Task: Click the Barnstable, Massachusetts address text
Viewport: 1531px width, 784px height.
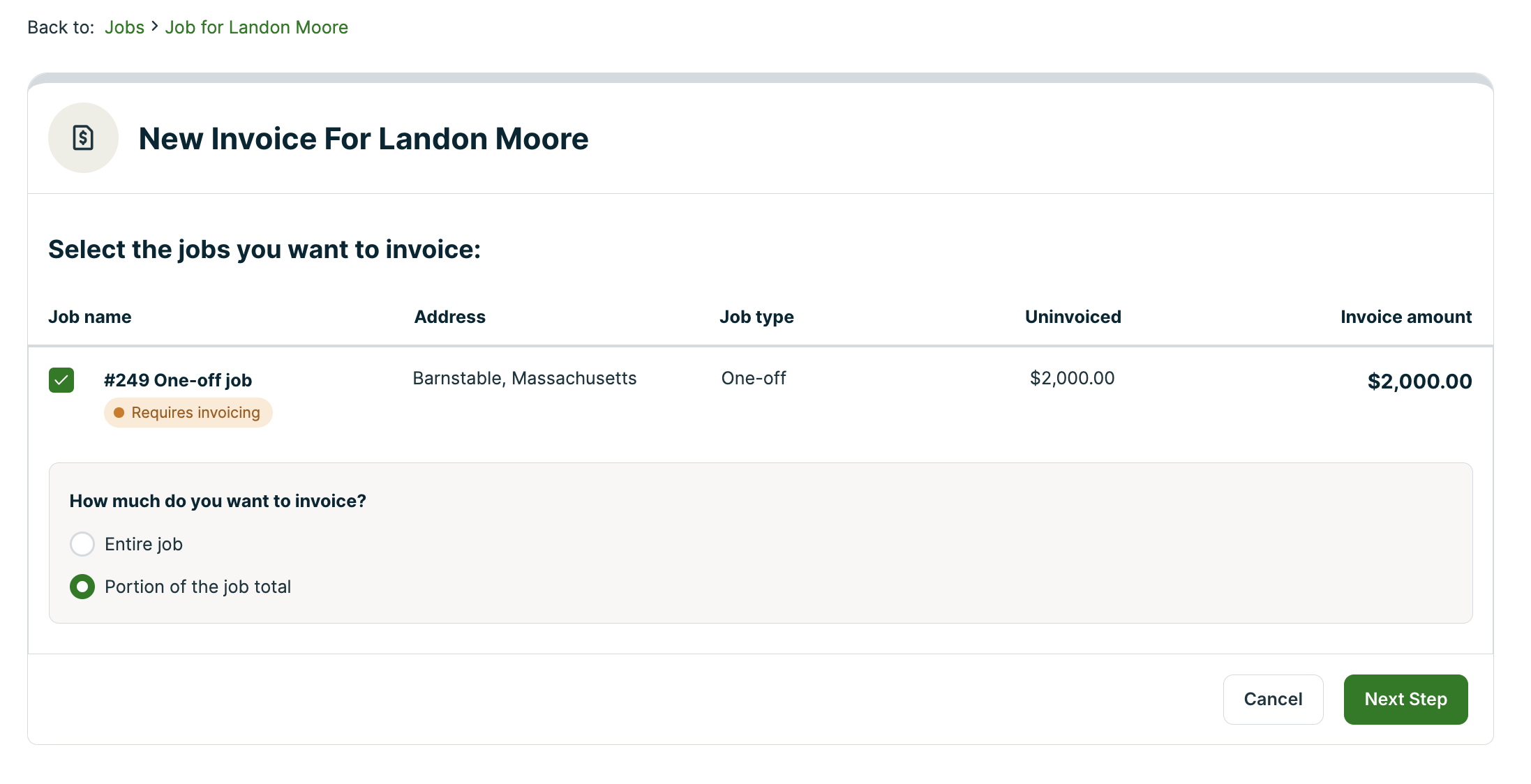Action: pos(524,378)
